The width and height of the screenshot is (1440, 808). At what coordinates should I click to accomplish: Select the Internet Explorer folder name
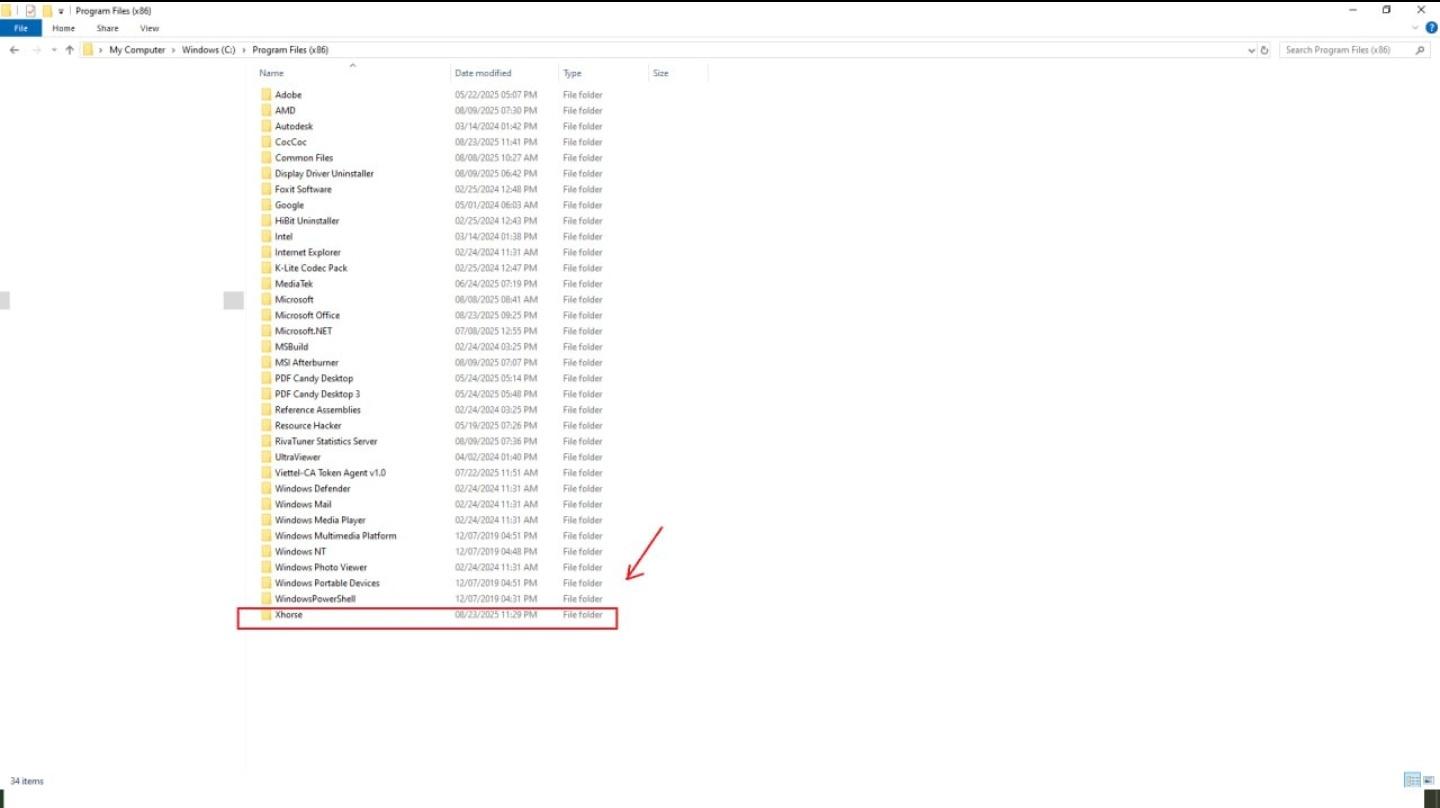click(308, 253)
